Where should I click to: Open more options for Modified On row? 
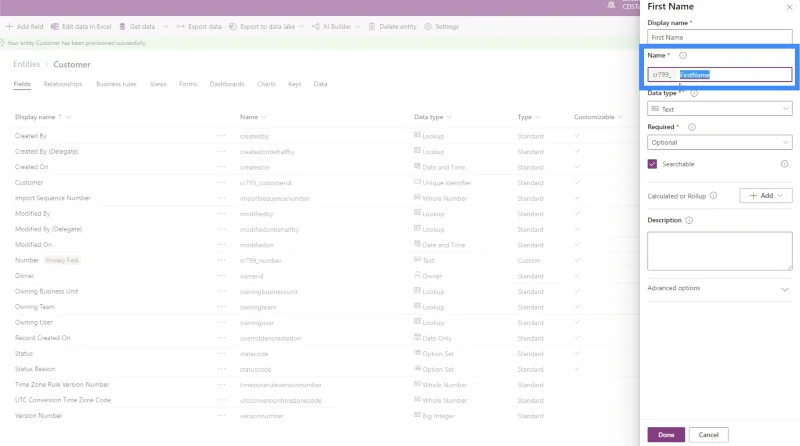click(x=221, y=244)
